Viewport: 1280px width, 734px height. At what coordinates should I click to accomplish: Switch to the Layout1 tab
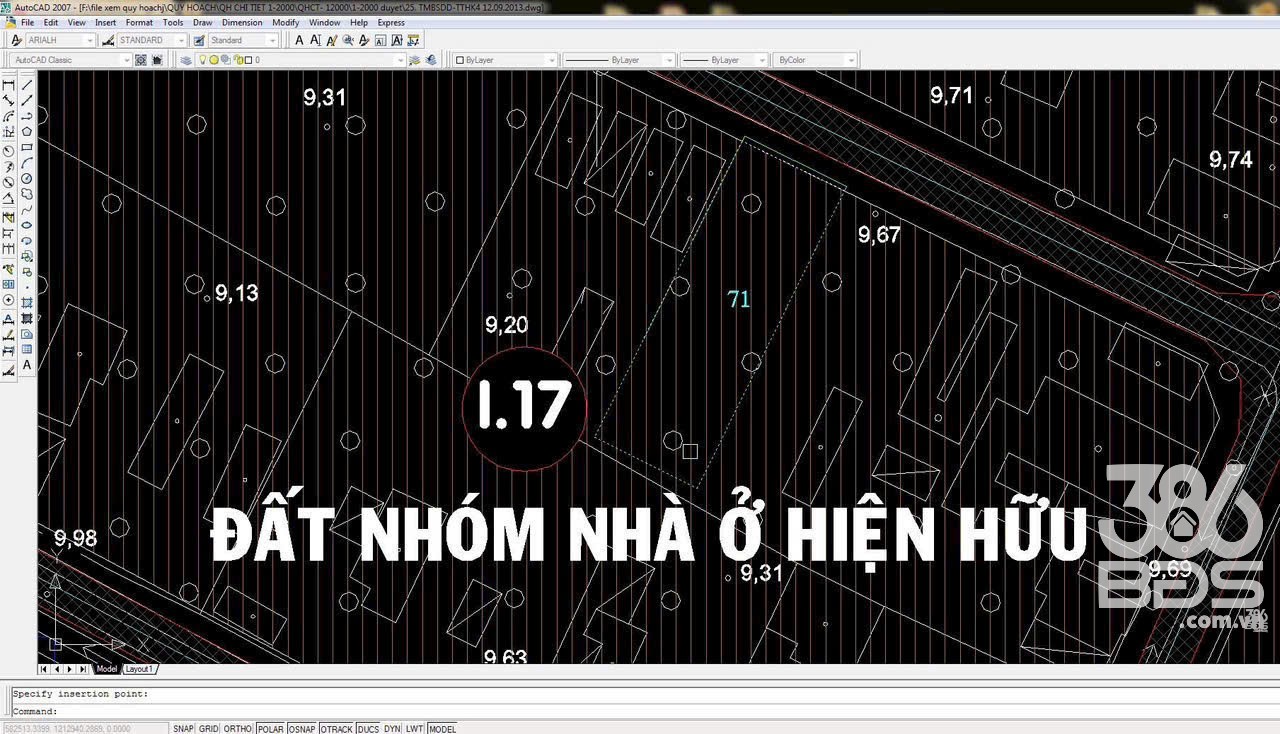tap(139, 669)
